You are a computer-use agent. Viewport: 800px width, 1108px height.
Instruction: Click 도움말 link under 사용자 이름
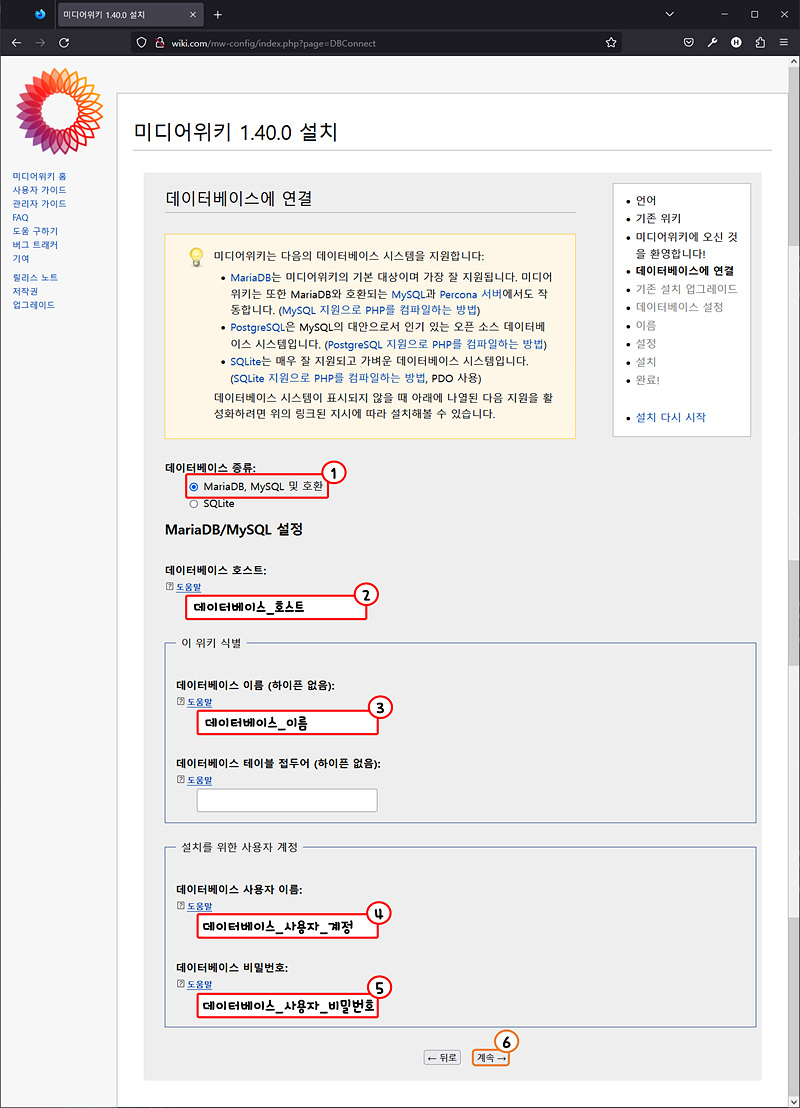(199, 906)
